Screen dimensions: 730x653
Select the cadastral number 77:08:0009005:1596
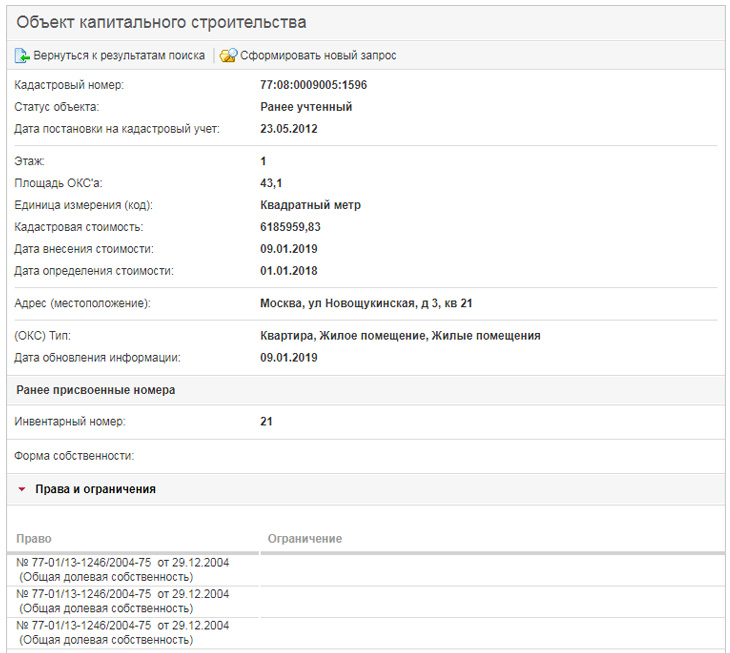[313, 85]
